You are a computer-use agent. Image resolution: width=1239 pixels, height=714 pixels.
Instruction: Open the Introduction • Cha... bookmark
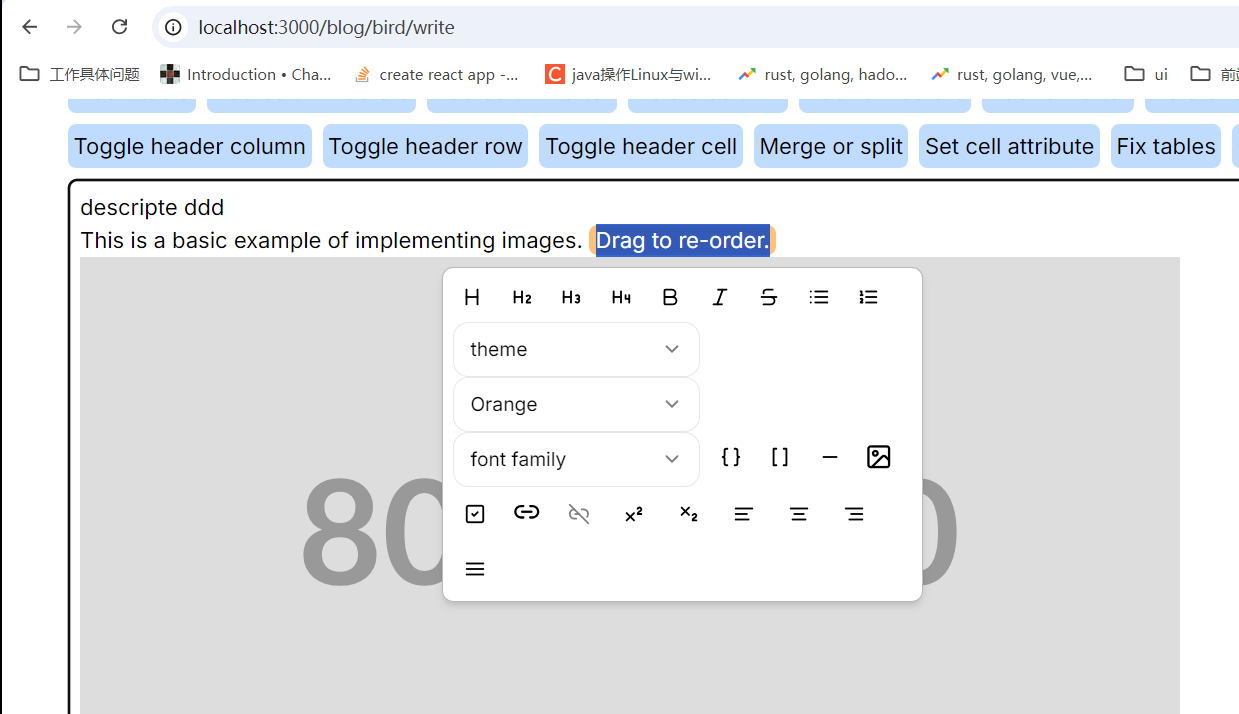(246, 74)
